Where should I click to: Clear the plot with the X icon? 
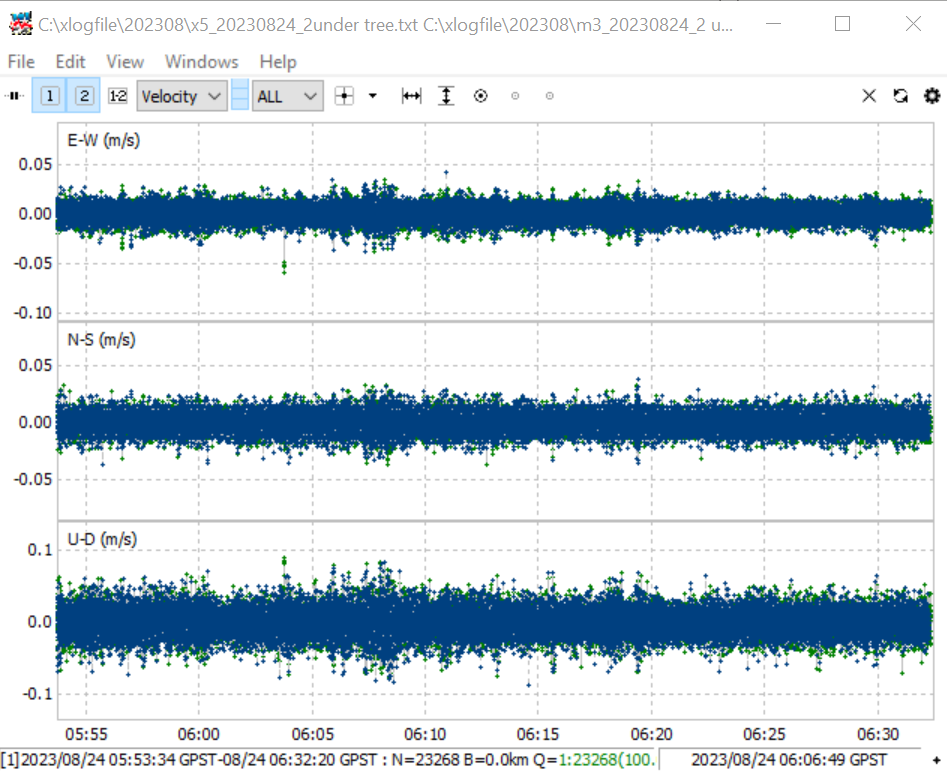(x=869, y=96)
